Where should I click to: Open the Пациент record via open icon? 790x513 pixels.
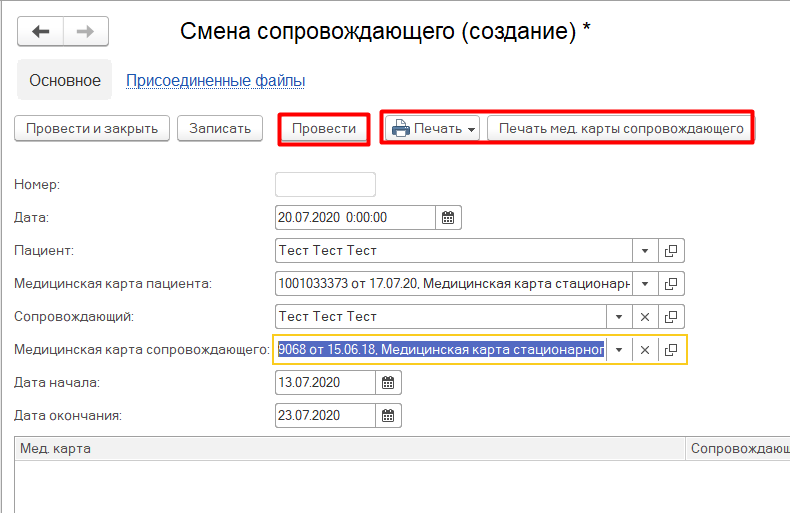coord(672,250)
